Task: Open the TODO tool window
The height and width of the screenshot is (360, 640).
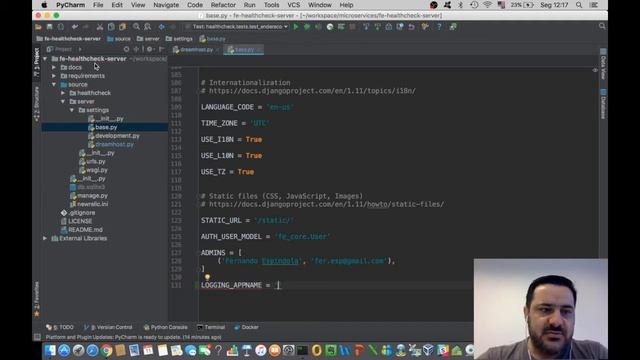Action: [60, 327]
